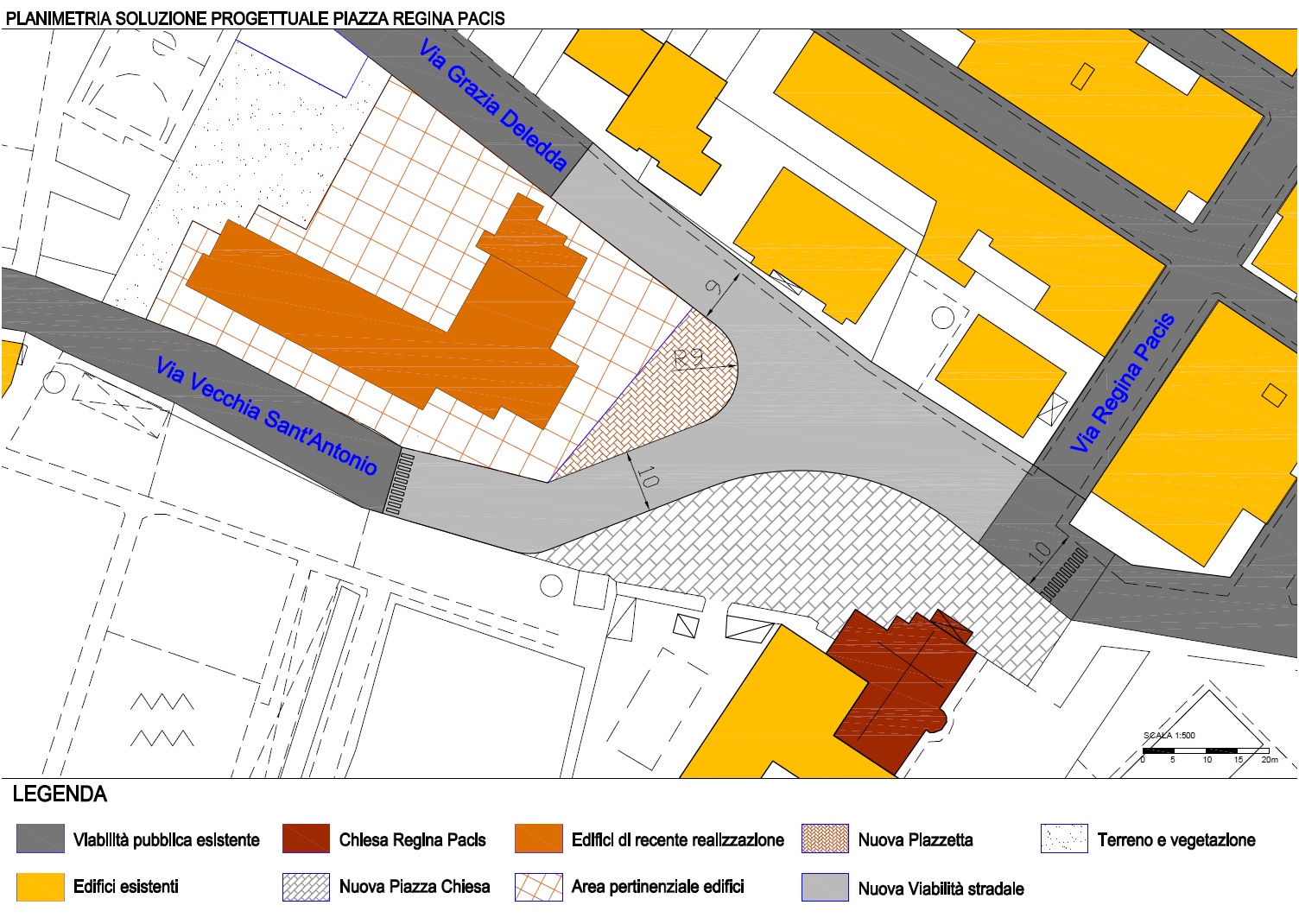The width and height of the screenshot is (1299, 924).
Task: Click the LEGENDA heading
Action: click(60, 794)
